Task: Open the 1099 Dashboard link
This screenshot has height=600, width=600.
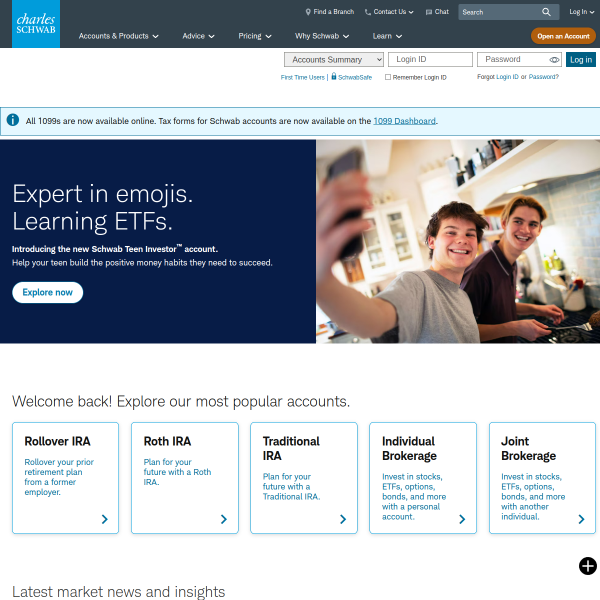Action: point(404,121)
